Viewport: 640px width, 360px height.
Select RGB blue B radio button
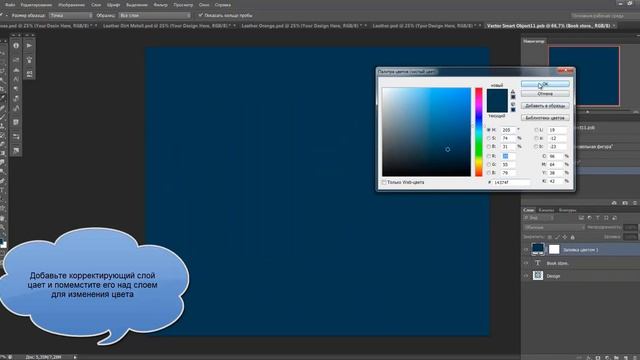click(x=489, y=173)
